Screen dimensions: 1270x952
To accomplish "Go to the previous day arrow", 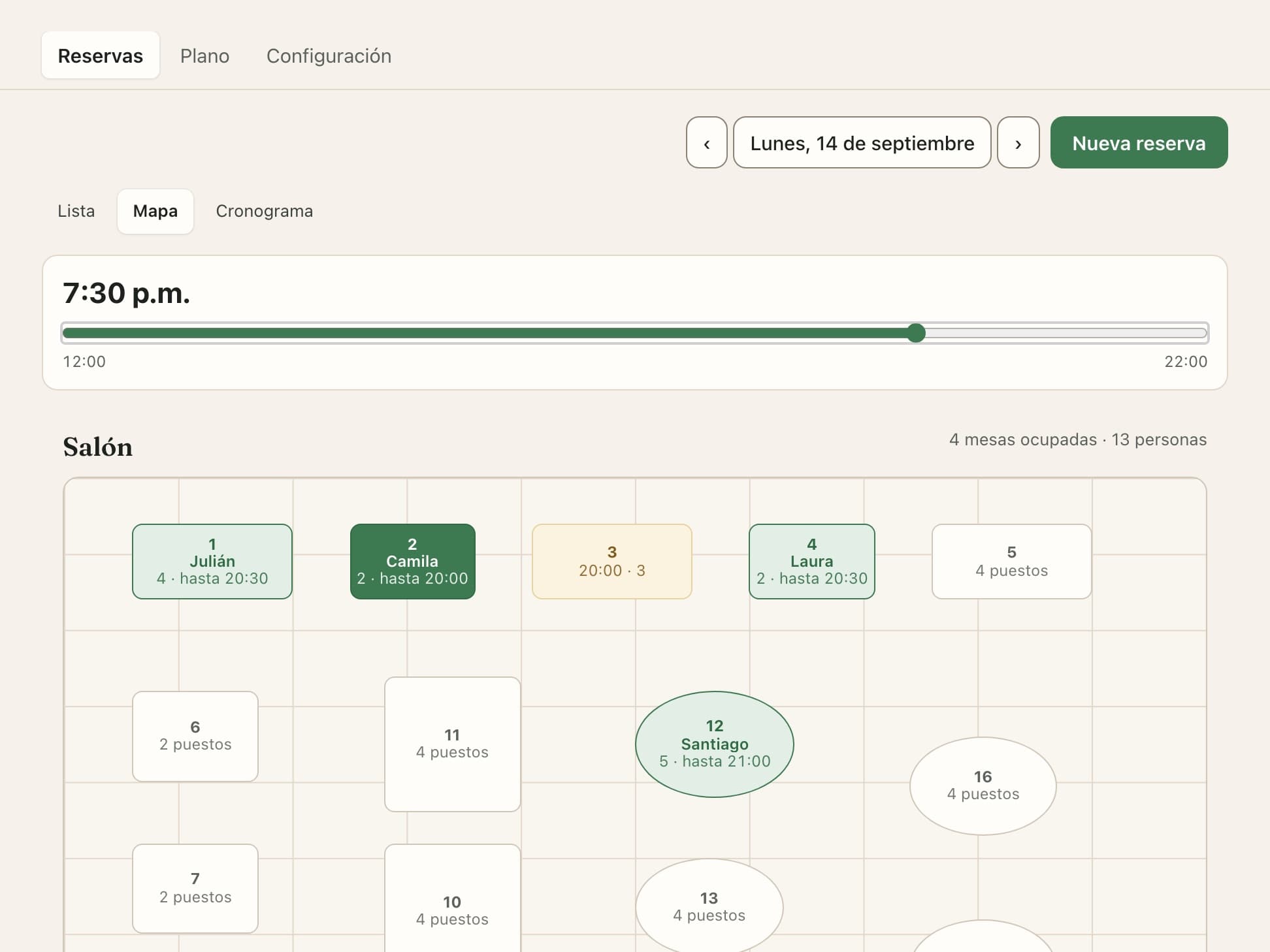I will (706, 142).
